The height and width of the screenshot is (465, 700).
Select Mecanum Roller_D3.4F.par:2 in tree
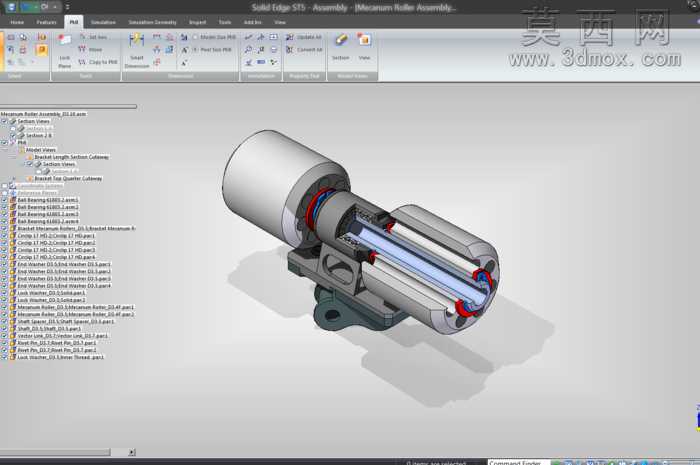pos(75,314)
